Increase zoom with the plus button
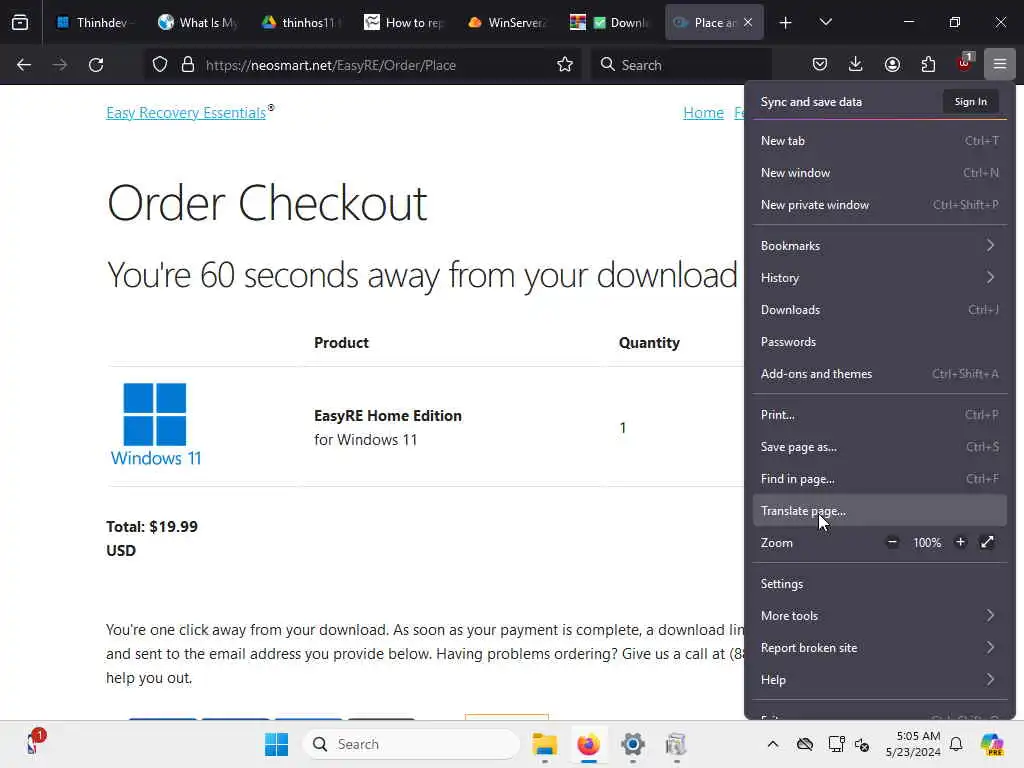Viewport: 1024px width, 768px height. click(x=960, y=542)
